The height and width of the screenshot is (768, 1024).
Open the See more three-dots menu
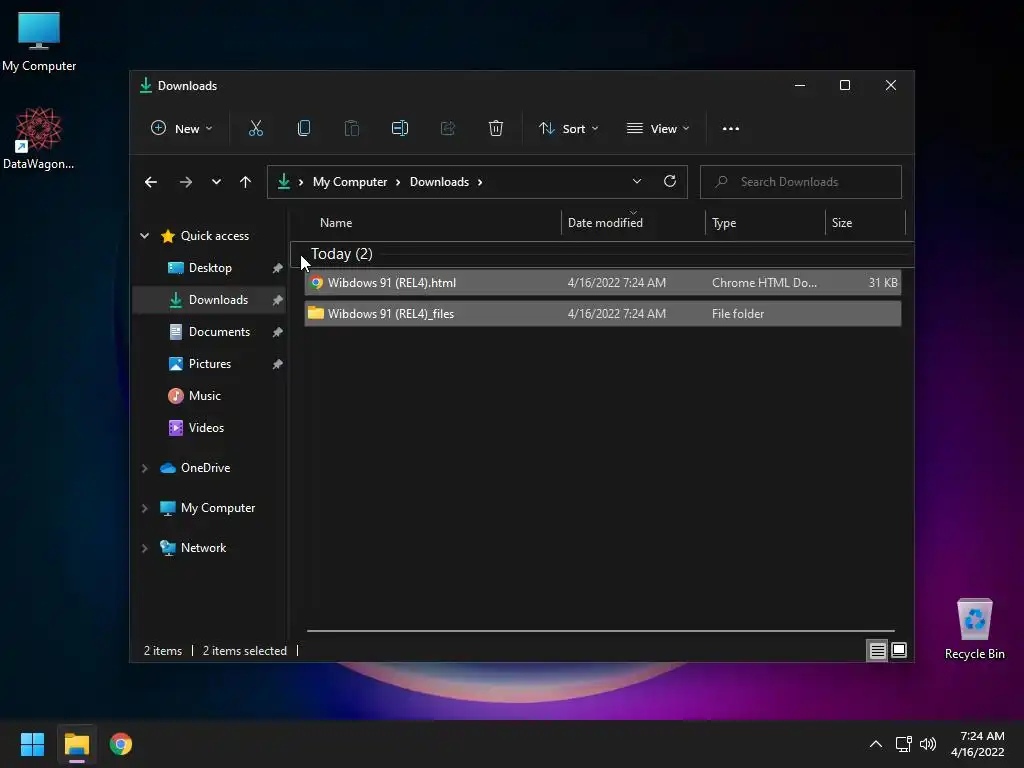(x=731, y=129)
